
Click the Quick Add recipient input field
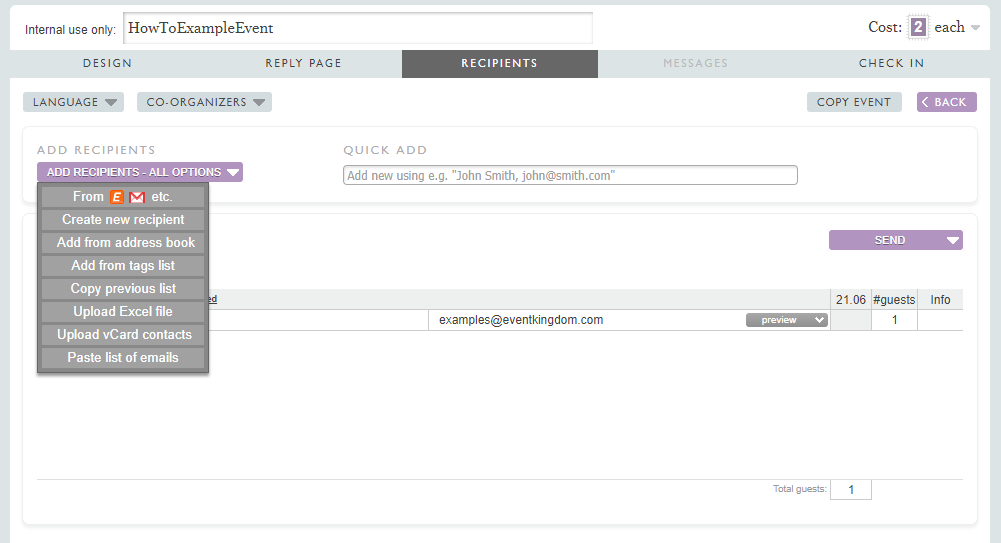click(x=570, y=175)
